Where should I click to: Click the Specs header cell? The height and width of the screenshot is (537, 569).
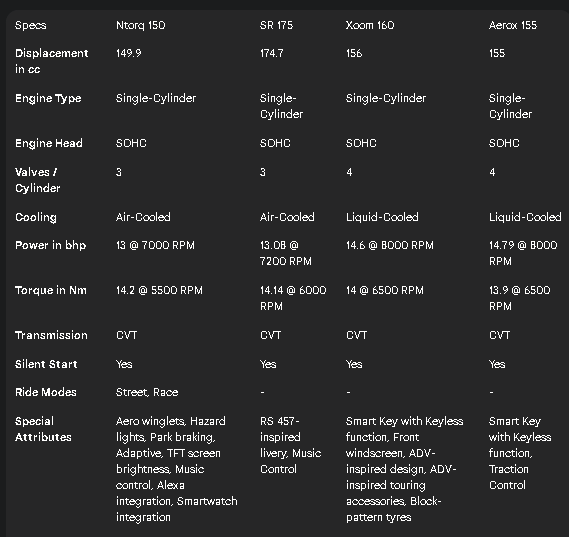(x=30, y=25)
